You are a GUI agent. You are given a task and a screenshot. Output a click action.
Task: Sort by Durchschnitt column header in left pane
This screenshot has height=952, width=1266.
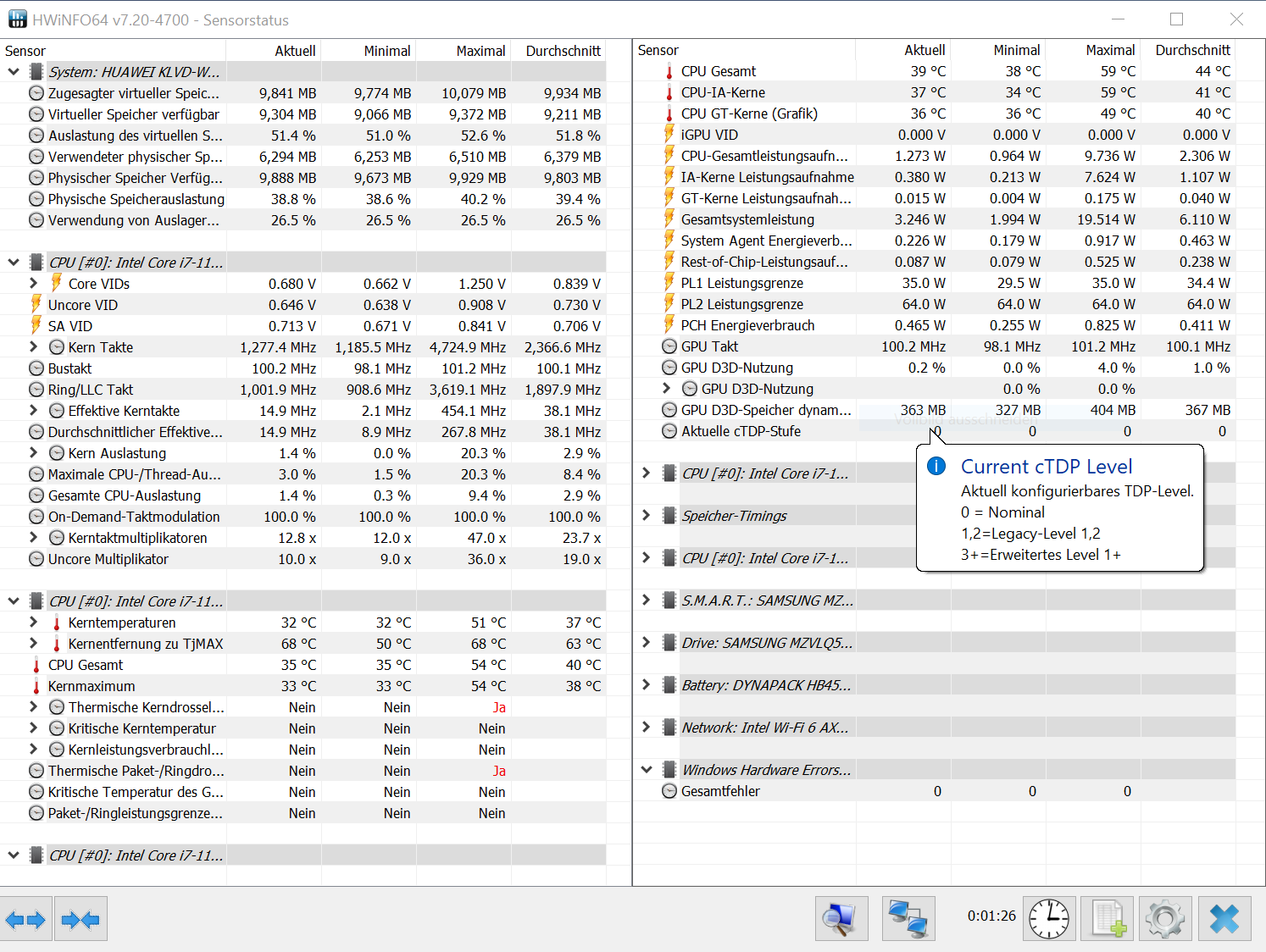(x=563, y=51)
